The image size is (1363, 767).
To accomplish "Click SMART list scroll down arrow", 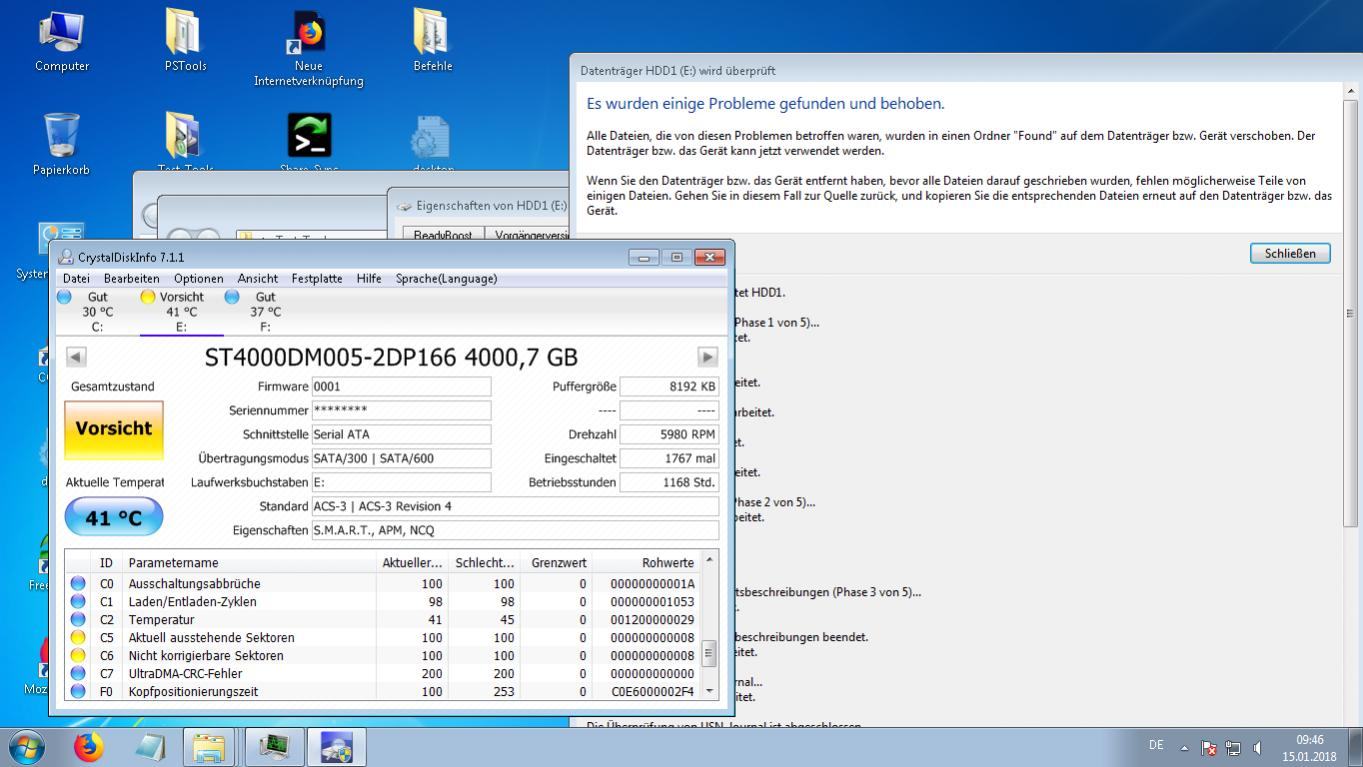I will 710,691.
